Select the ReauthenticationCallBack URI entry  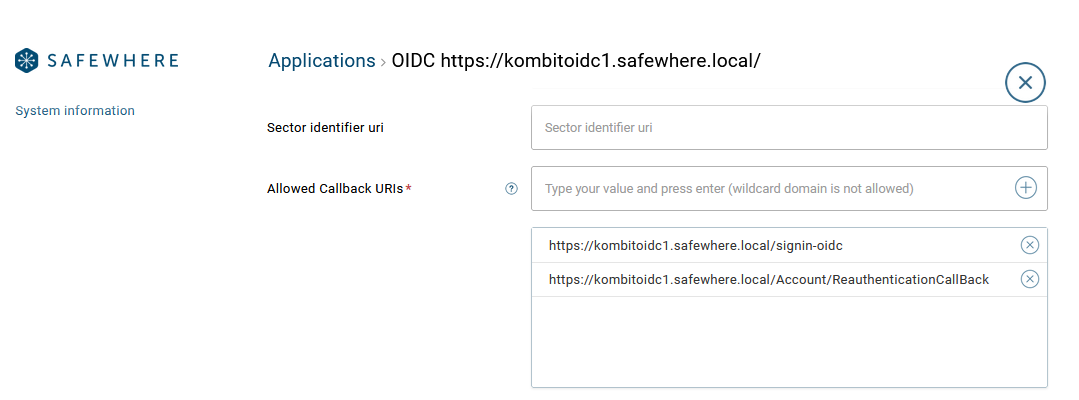789,280
